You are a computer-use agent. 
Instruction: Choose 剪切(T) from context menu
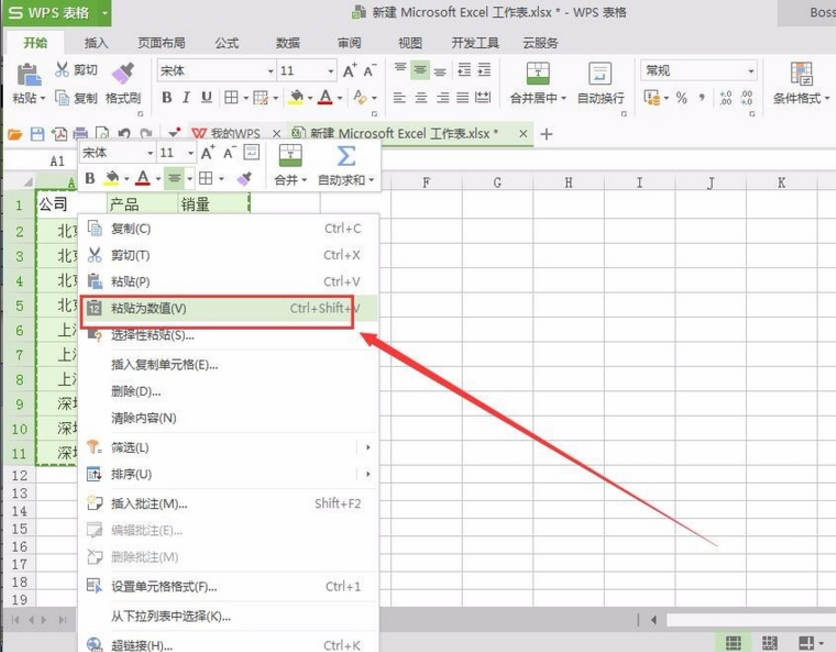(229, 255)
